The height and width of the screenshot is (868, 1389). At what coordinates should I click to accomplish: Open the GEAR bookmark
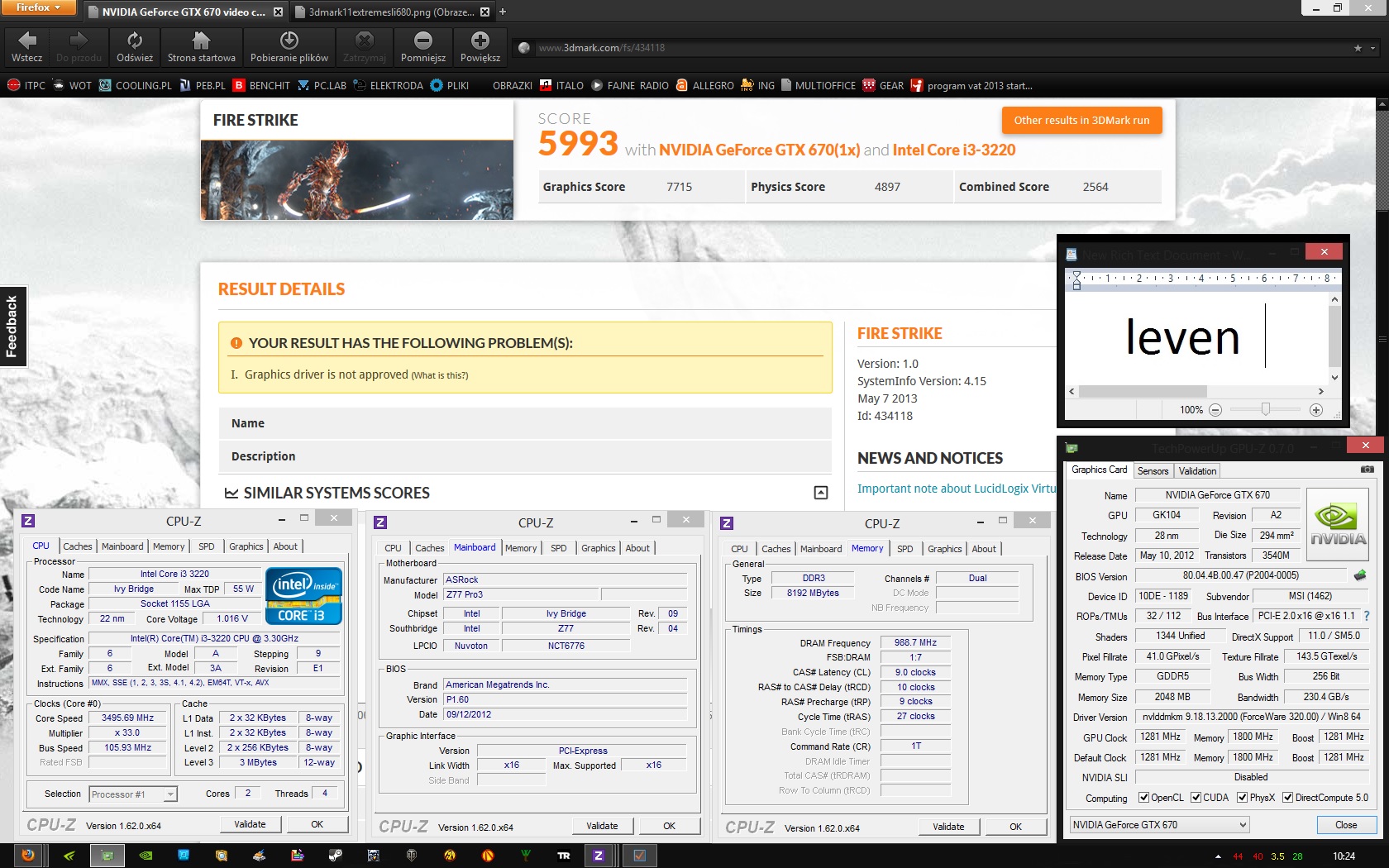[x=883, y=85]
